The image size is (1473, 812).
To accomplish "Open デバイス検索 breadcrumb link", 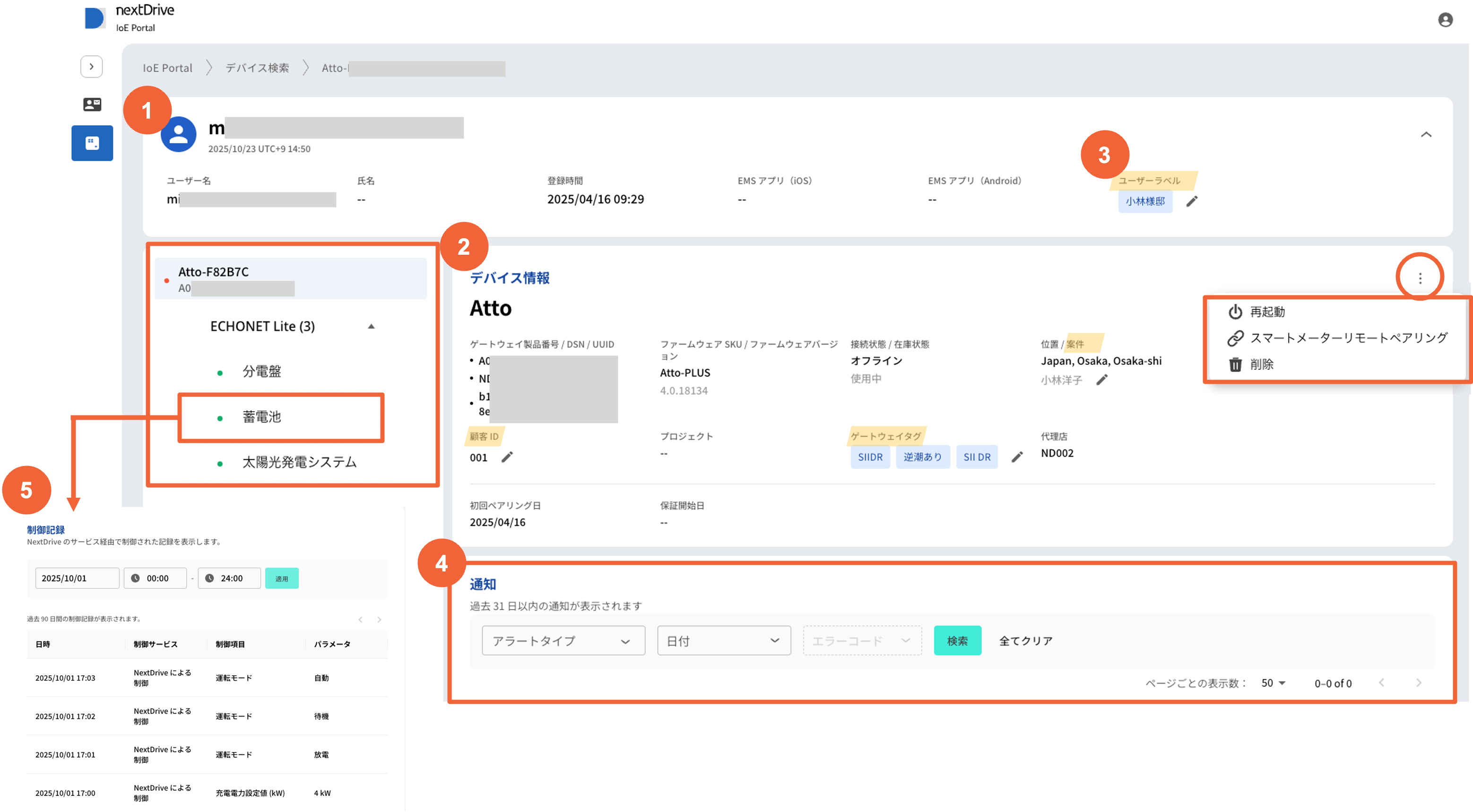I will [257, 68].
